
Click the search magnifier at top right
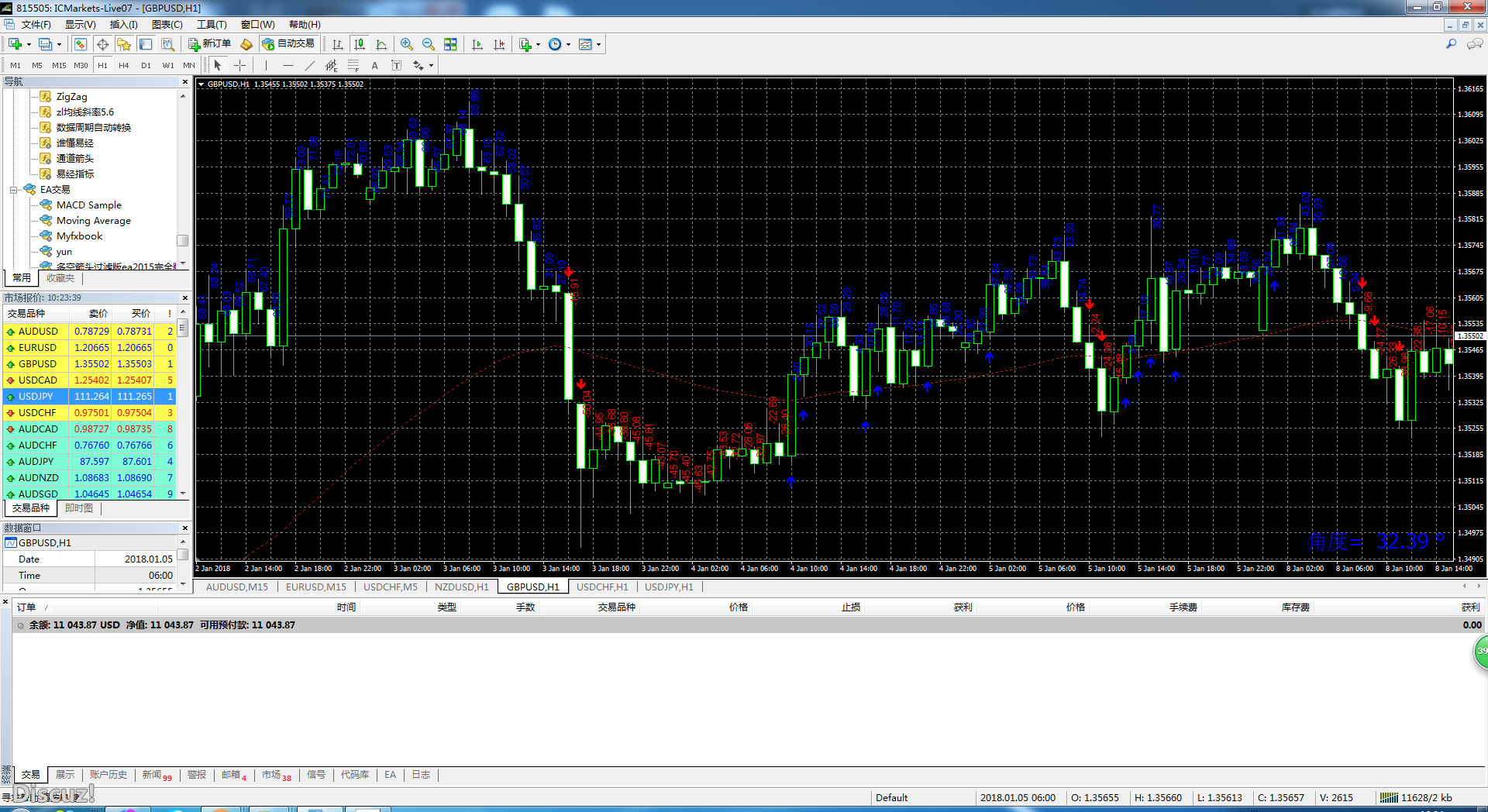[x=1451, y=44]
